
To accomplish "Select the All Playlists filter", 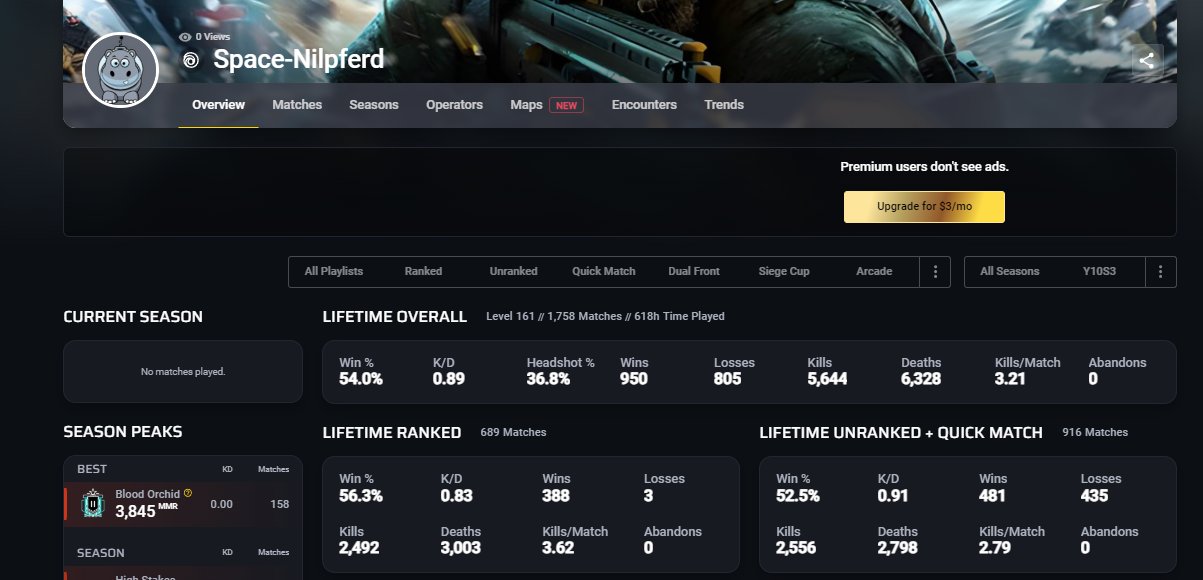I will [334, 272].
